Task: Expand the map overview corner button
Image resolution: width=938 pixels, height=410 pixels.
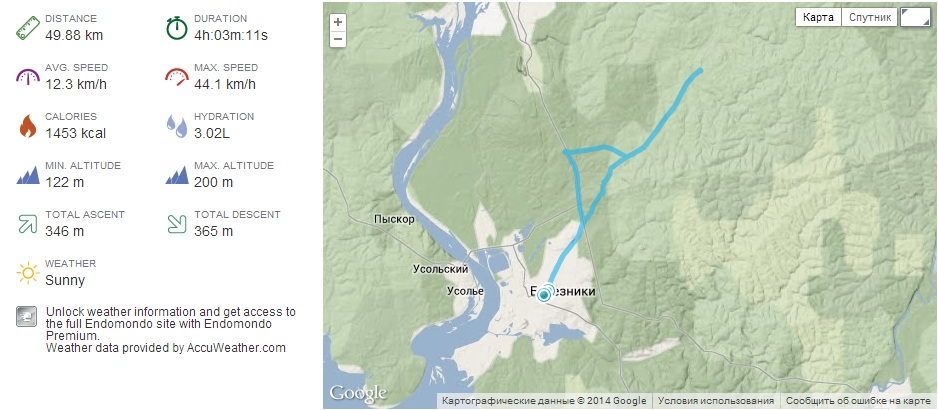Action: [x=914, y=17]
